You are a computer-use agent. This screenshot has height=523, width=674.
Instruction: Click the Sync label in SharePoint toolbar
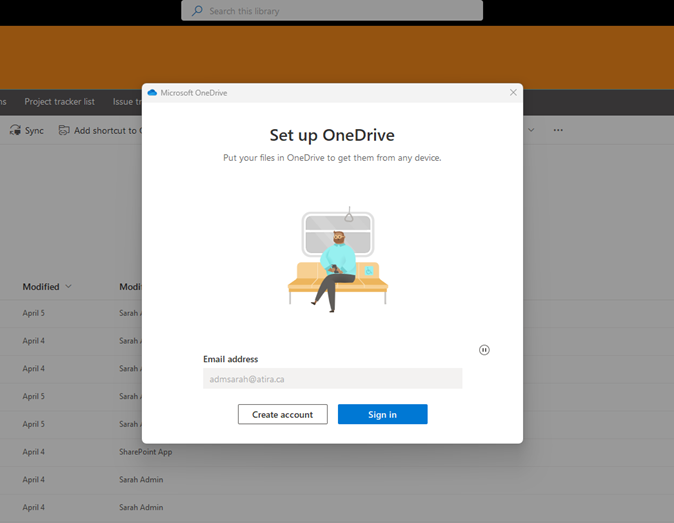click(34, 131)
